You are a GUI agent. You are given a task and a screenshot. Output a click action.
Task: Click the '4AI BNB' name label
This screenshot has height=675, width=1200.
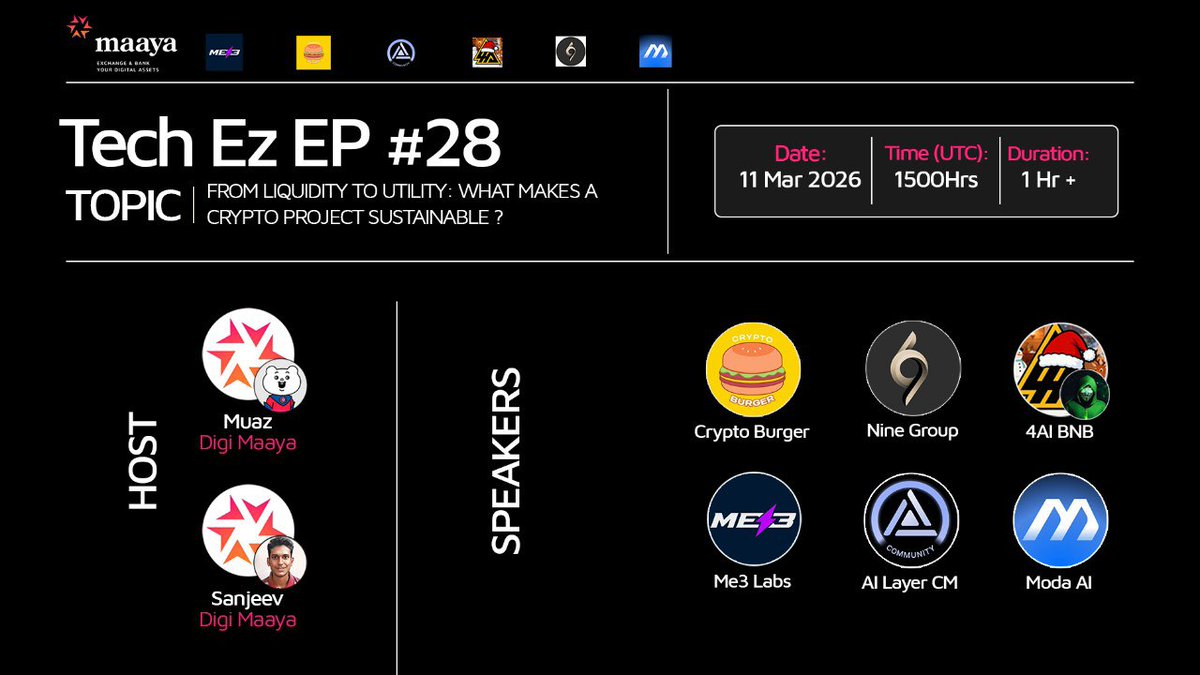click(x=1061, y=431)
